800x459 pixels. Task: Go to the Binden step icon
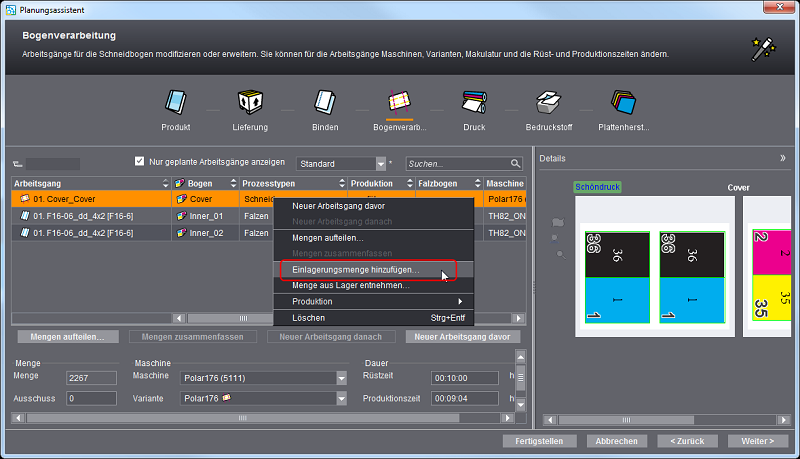(x=324, y=102)
